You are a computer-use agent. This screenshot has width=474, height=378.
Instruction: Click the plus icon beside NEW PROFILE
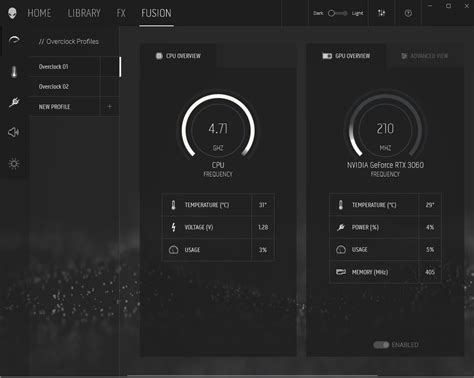click(109, 107)
